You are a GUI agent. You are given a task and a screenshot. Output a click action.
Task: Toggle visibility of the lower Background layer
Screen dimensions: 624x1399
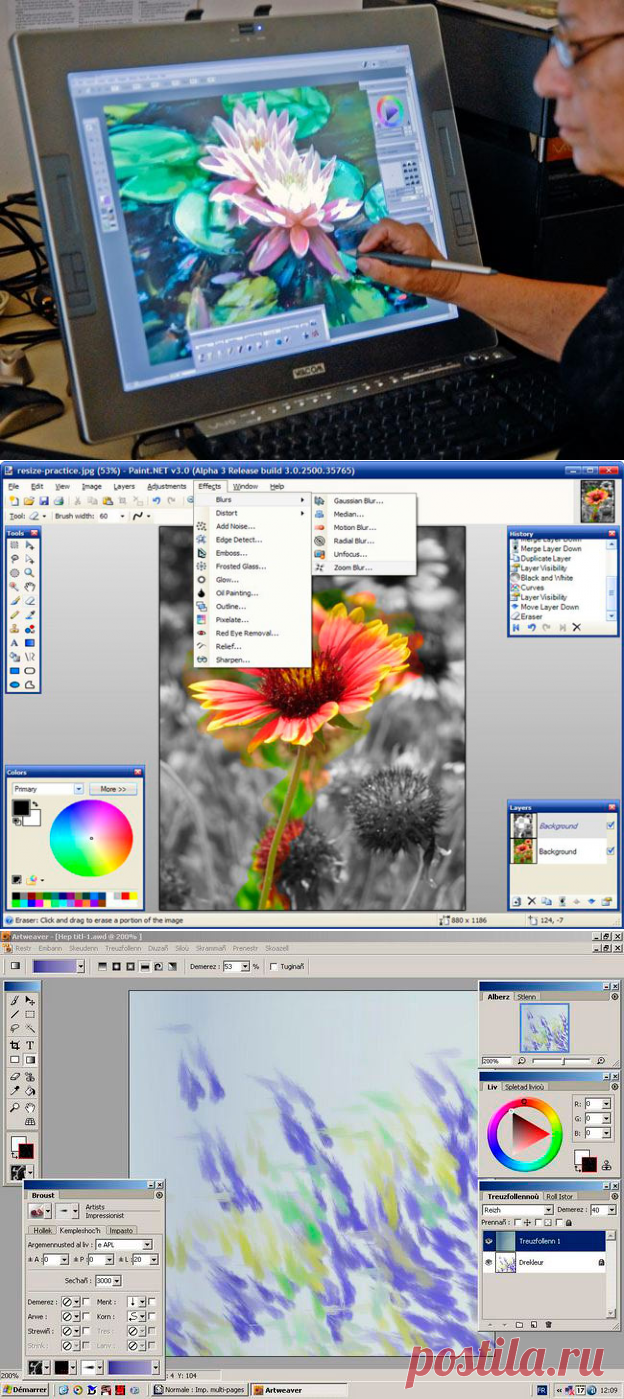tap(610, 851)
